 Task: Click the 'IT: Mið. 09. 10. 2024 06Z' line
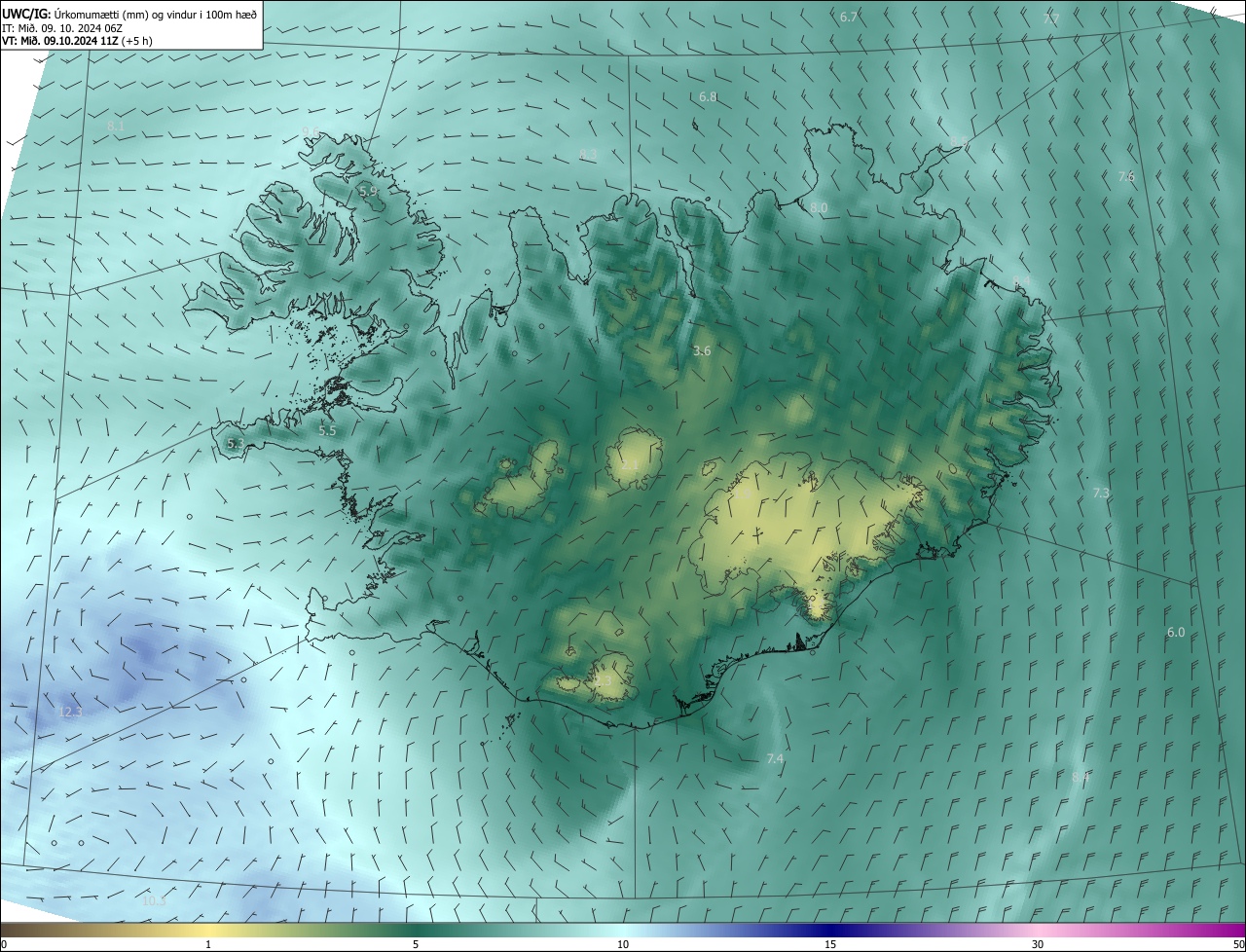[x=62, y=28]
